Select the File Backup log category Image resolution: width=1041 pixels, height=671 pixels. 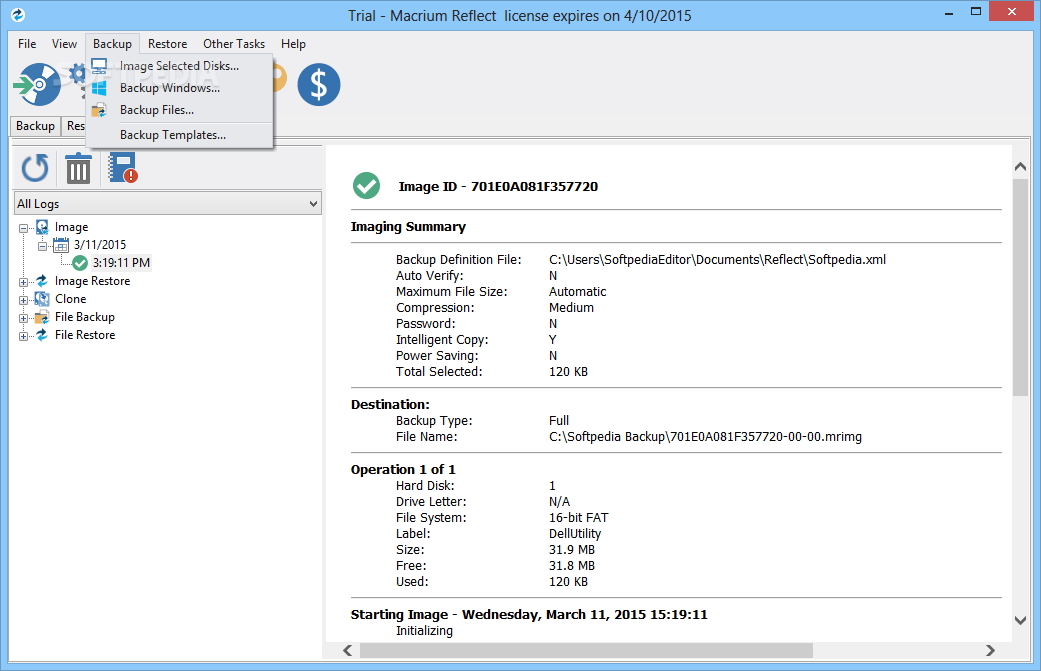pyautogui.click(x=84, y=317)
